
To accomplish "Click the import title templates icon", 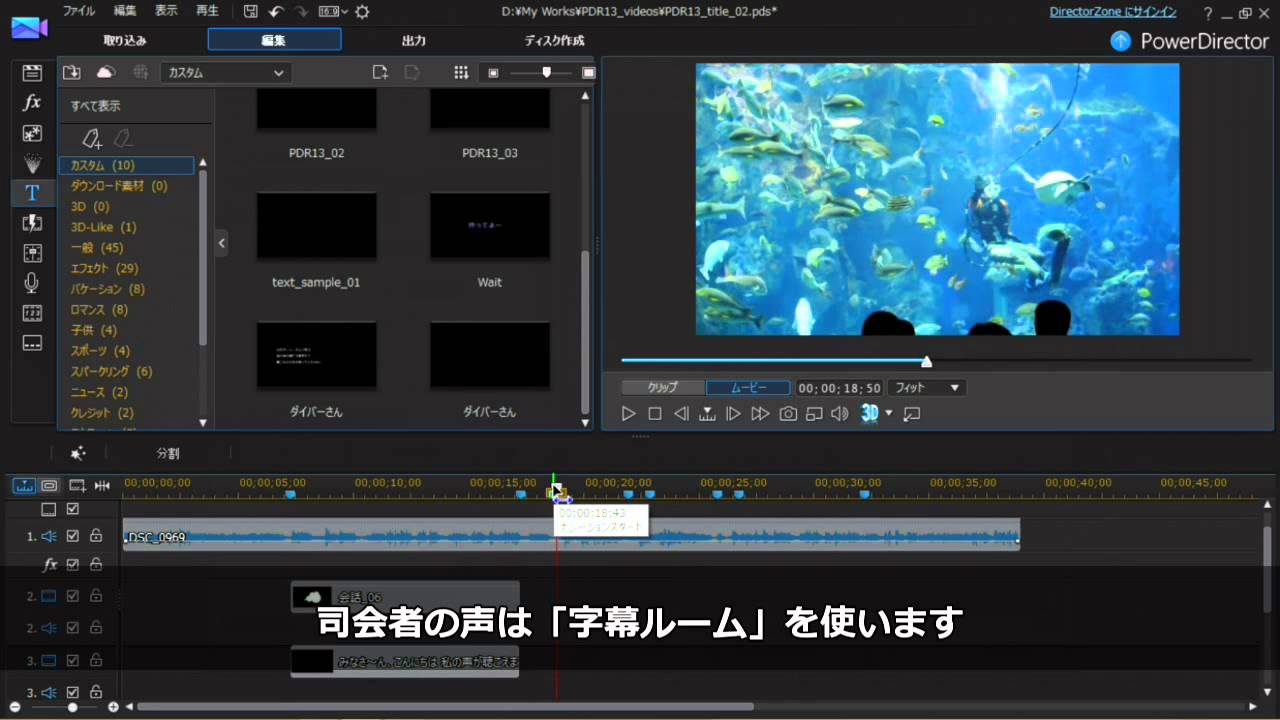I will point(72,72).
